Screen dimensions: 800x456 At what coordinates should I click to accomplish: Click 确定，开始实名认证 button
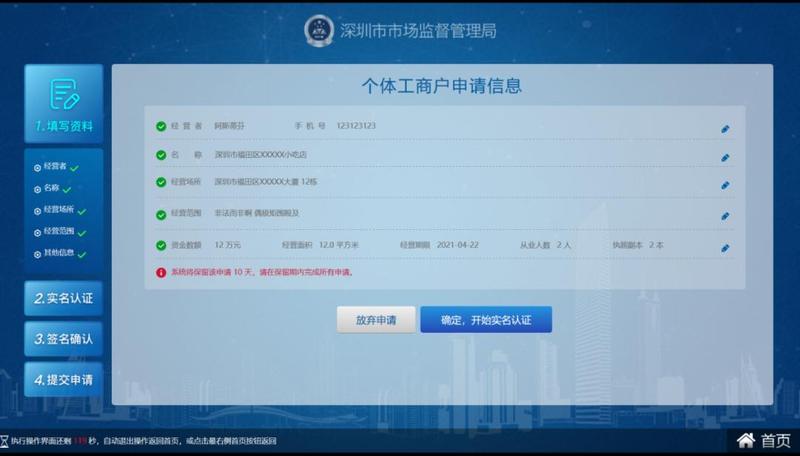485,320
